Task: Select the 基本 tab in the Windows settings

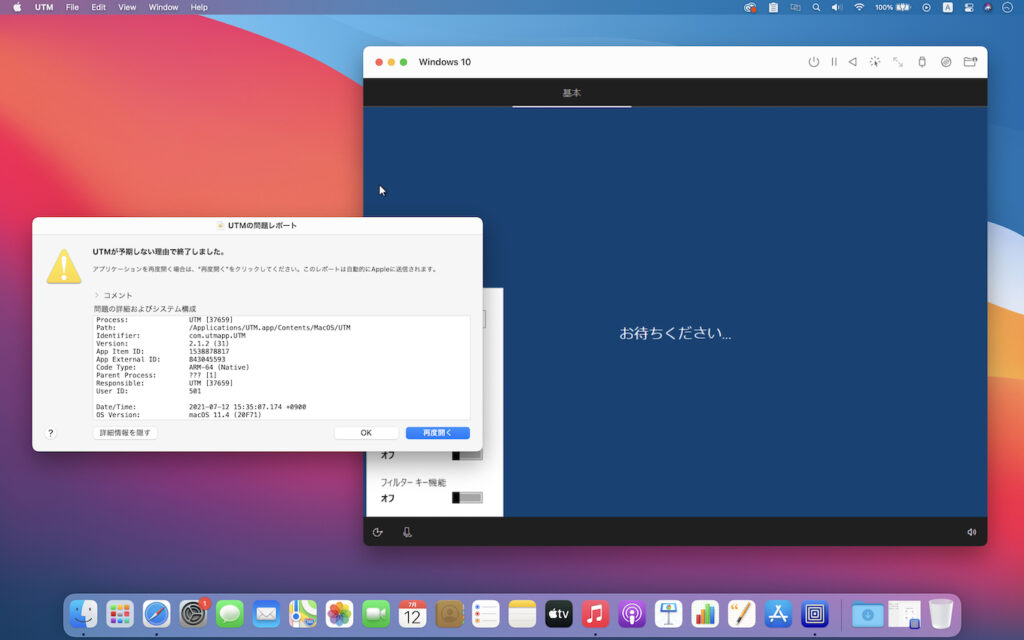Action: 571,93
